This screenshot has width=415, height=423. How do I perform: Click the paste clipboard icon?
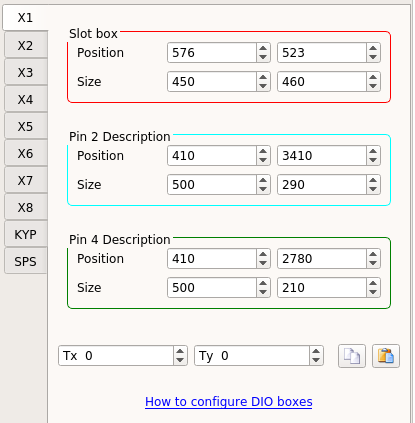point(386,356)
